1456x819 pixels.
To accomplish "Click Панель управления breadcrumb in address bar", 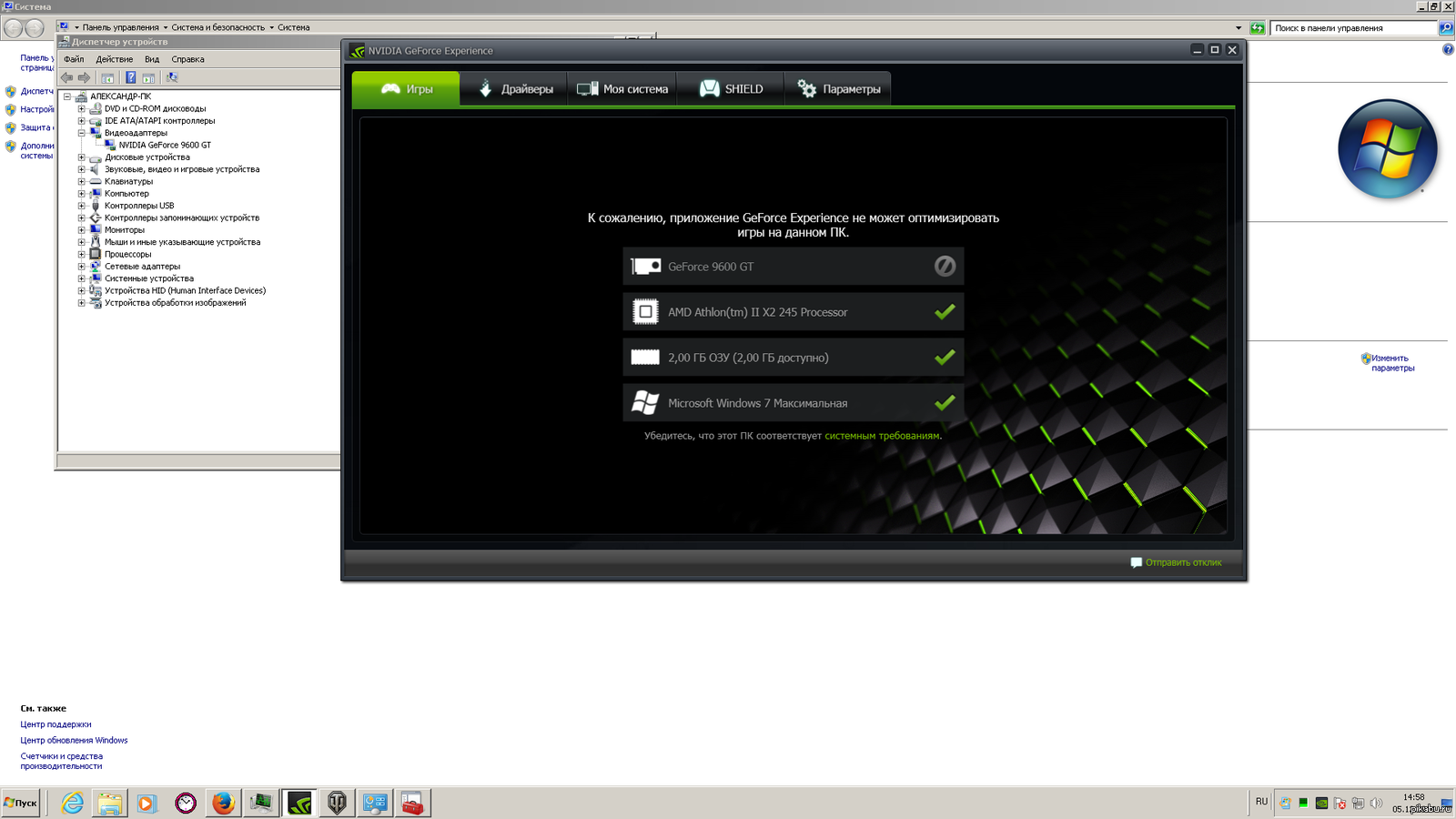I will point(120,28).
